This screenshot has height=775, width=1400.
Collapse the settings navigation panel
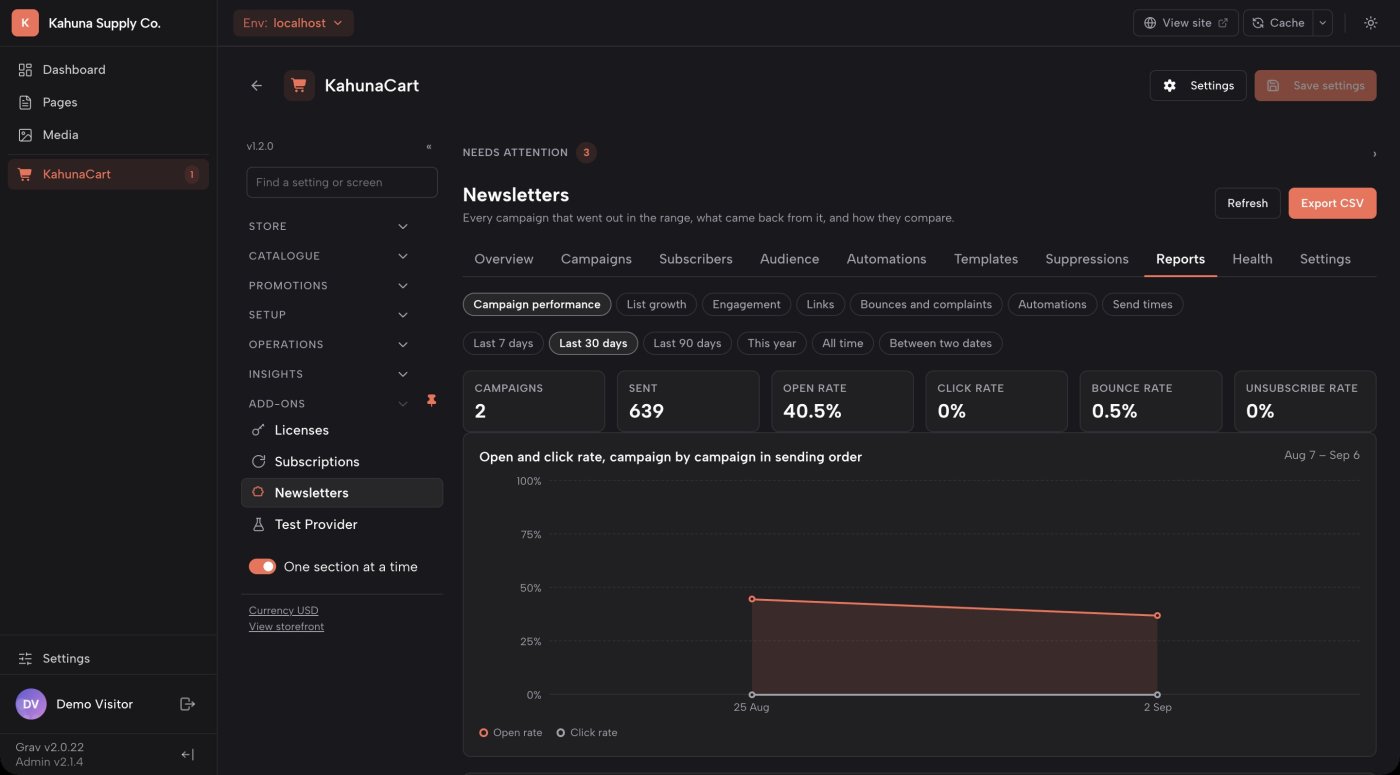pyautogui.click(x=429, y=146)
